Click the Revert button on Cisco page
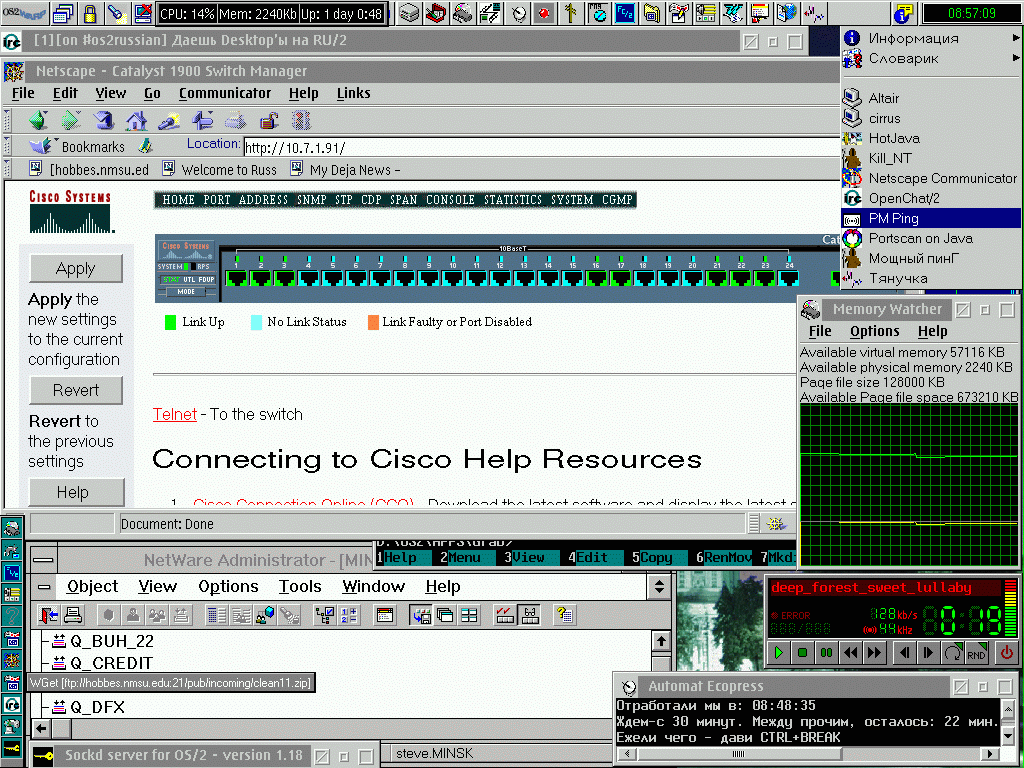Image resolution: width=1024 pixels, height=768 pixels. coord(76,390)
